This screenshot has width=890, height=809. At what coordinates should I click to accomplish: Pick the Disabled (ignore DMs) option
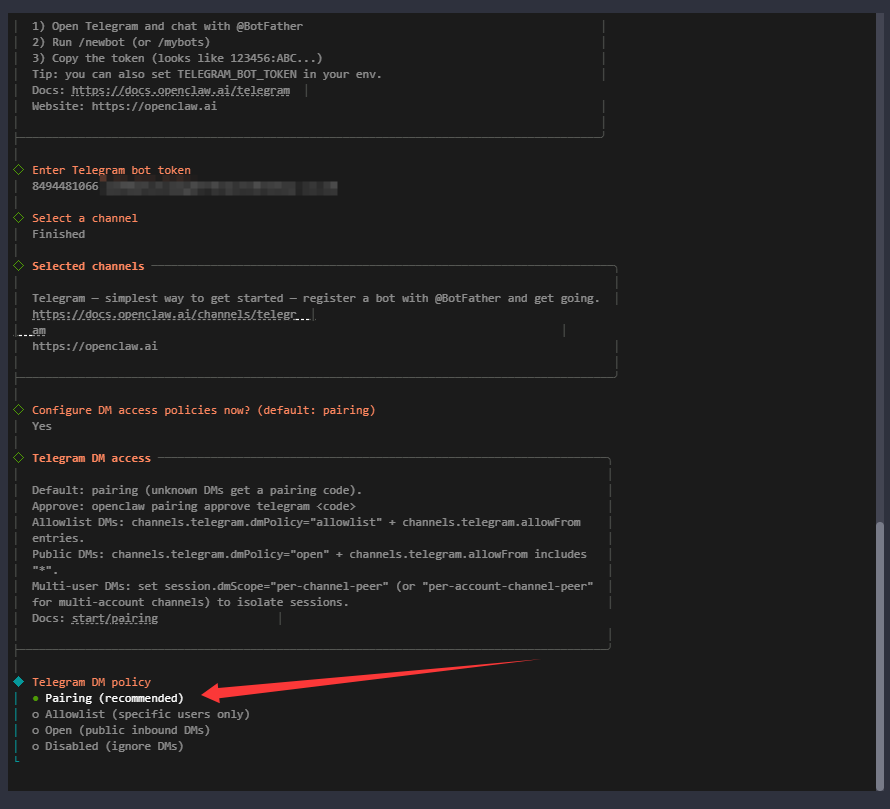(113, 746)
